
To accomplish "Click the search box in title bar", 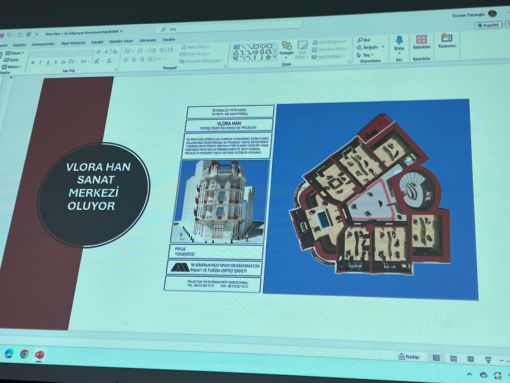I will coord(230,28).
